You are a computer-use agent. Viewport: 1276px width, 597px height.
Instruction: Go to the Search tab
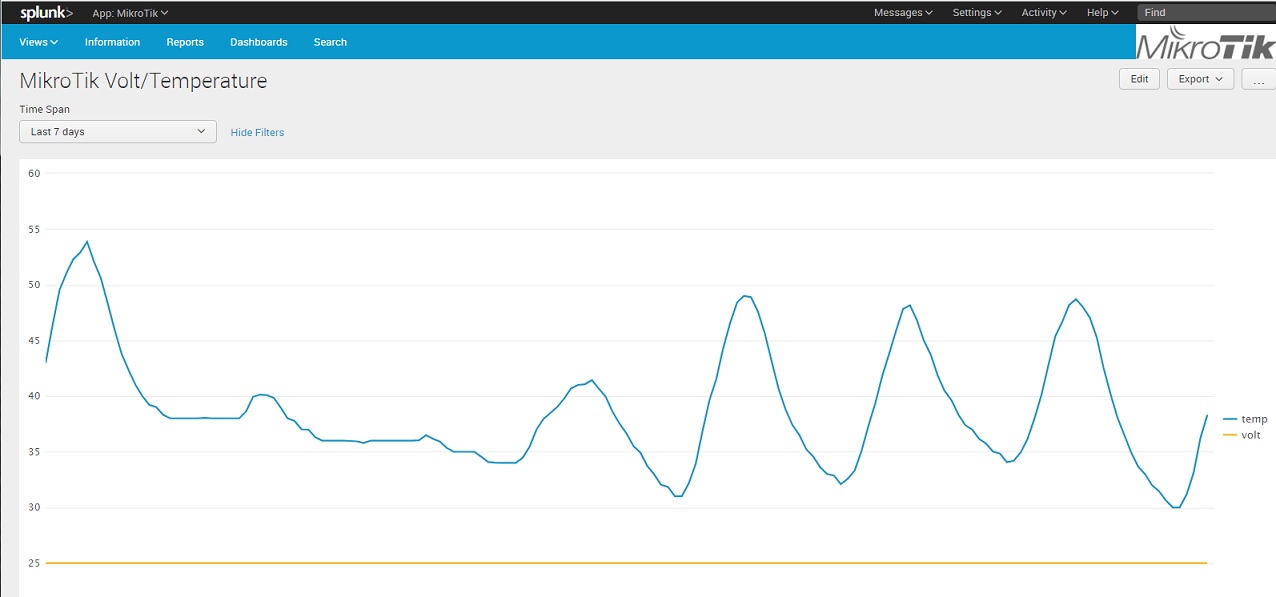(x=330, y=42)
